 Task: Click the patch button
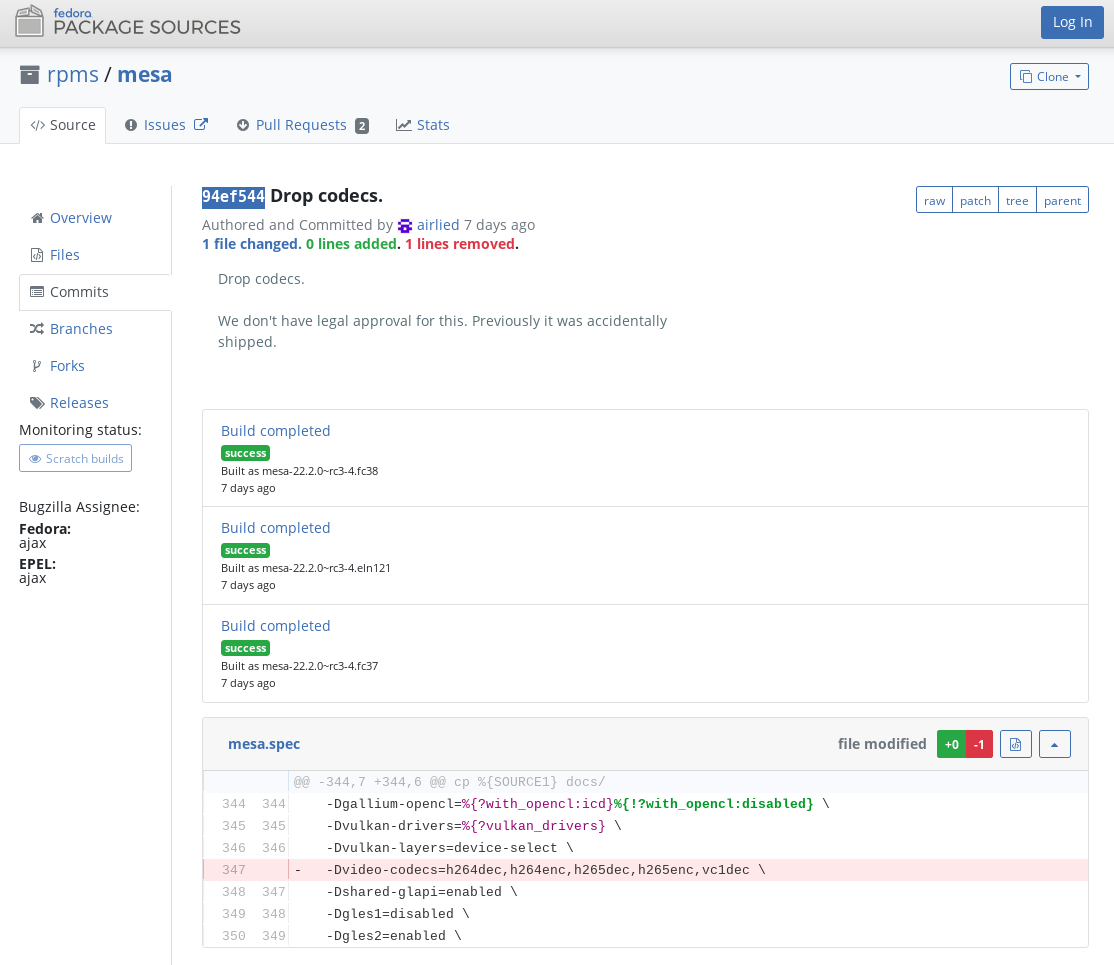pyautogui.click(x=975, y=200)
